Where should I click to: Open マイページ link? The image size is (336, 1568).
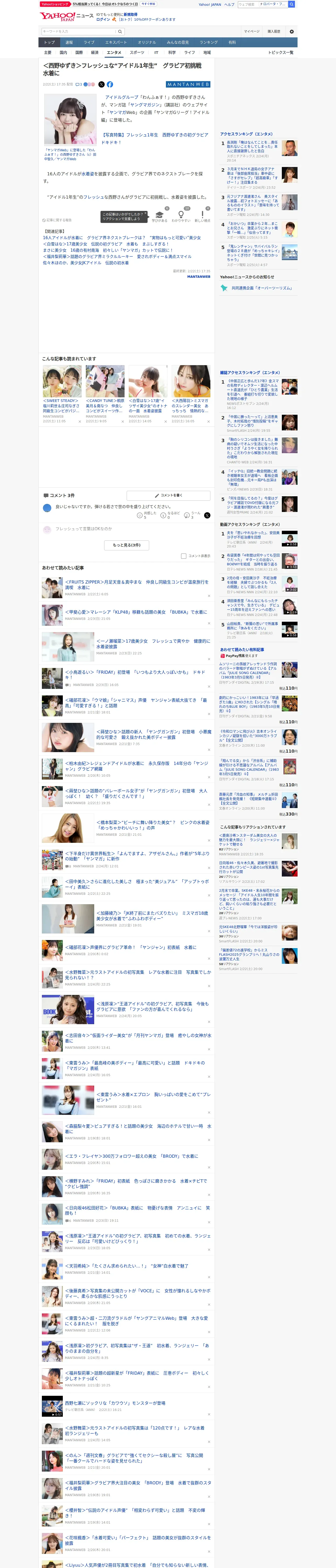pos(251,31)
